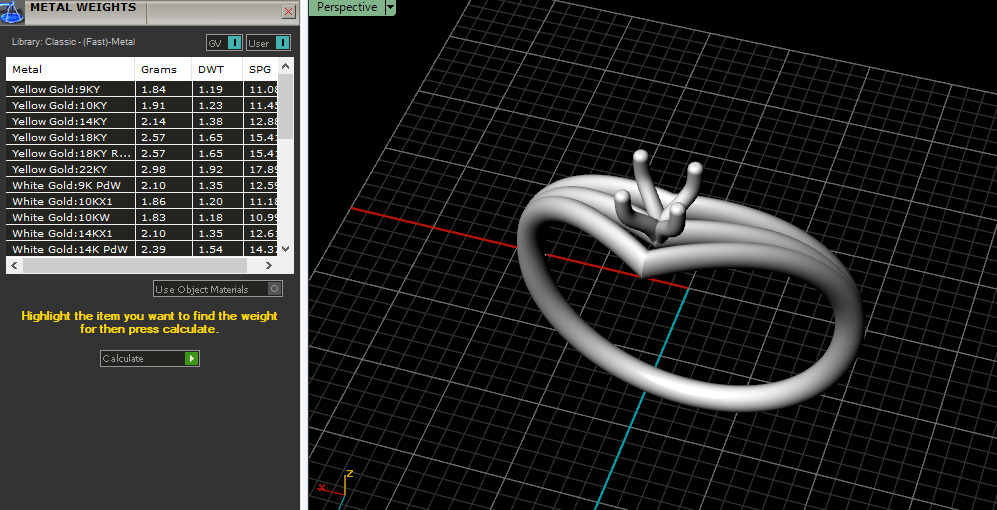Select the White Gold:14K PdW row
Image resolution: width=997 pixels, height=510 pixels.
(x=142, y=249)
